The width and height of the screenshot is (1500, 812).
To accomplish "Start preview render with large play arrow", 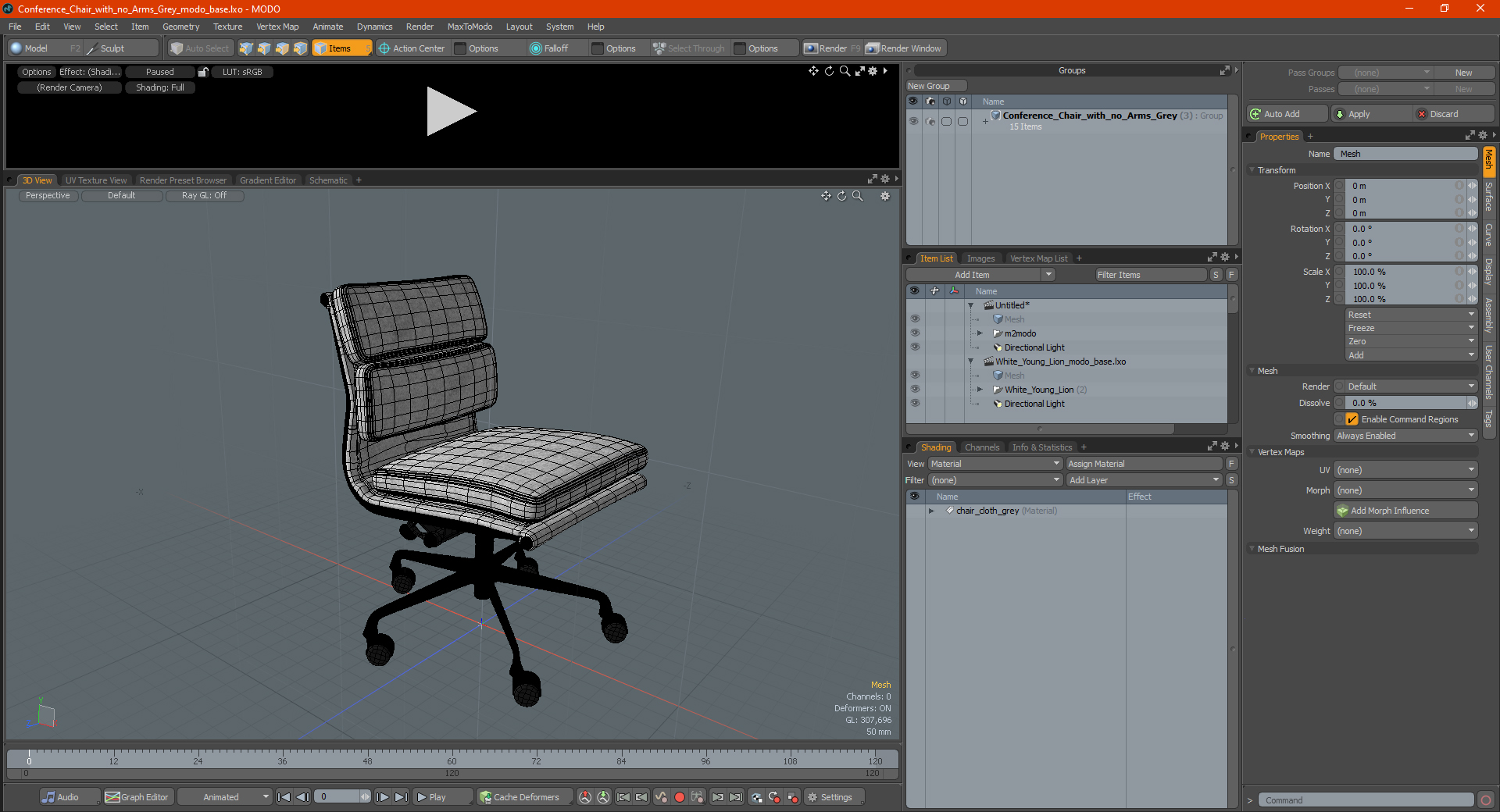I will coord(451,112).
